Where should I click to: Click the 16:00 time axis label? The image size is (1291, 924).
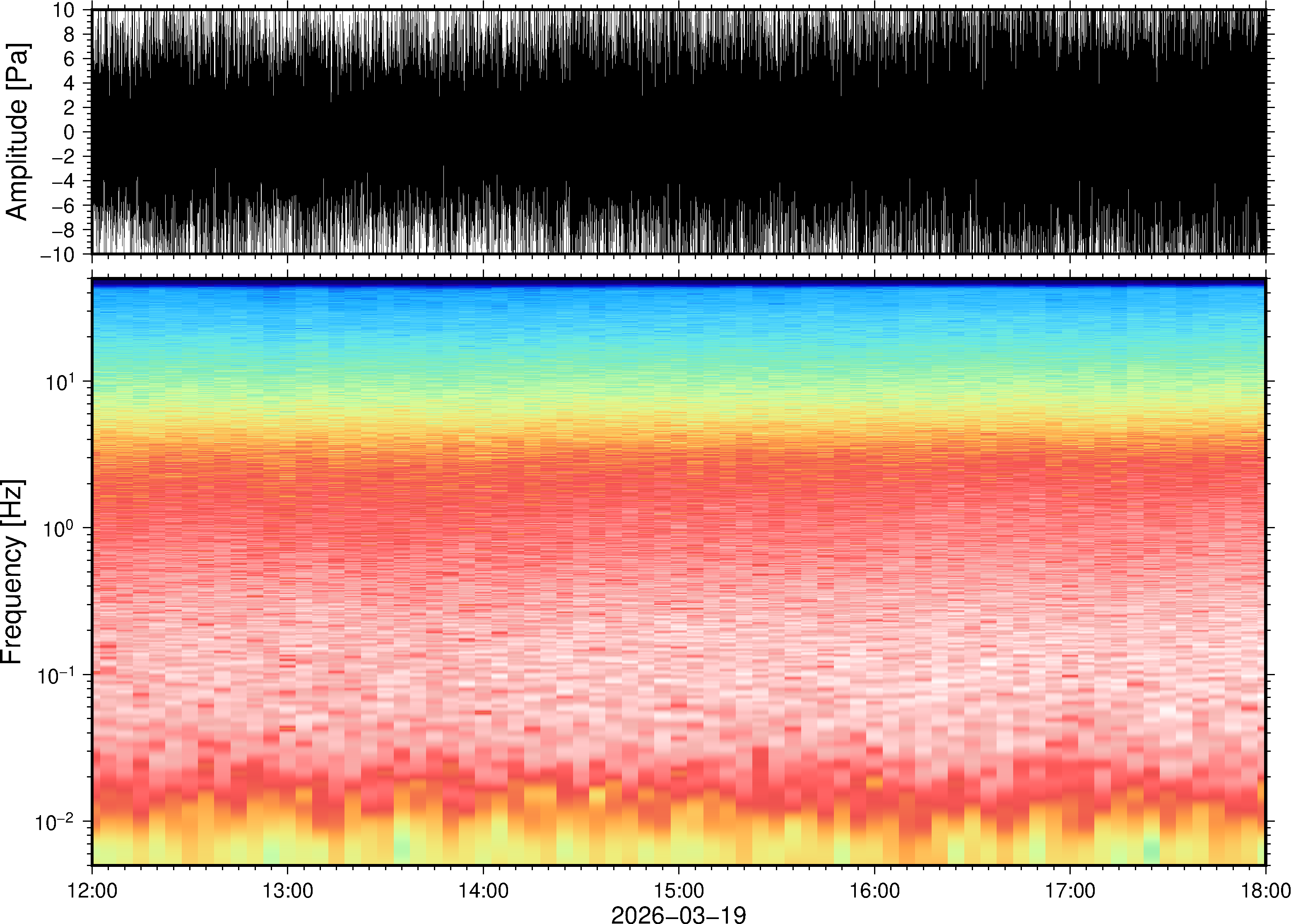[874, 890]
